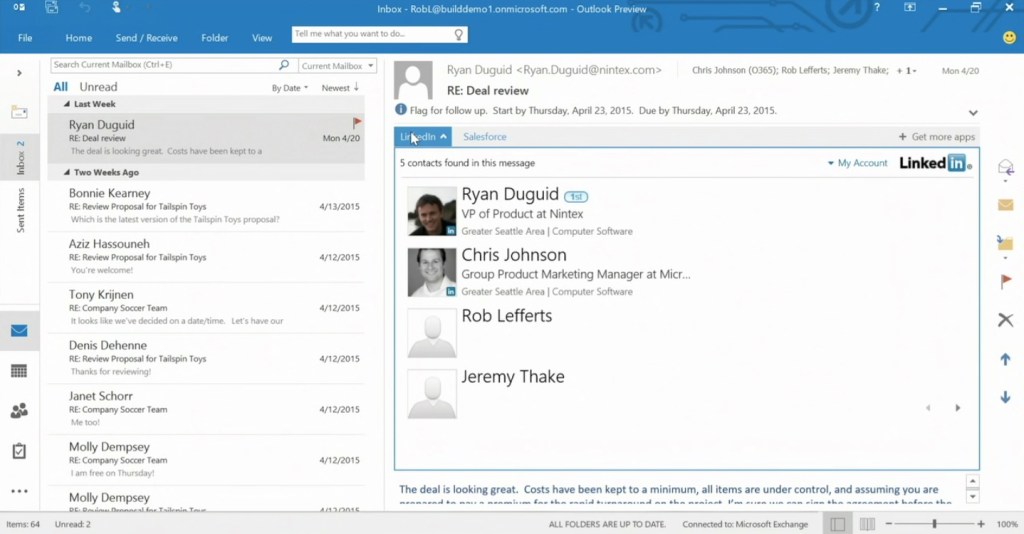This screenshot has height=534, width=1024.
Task: Click the search magnifier in mailbox search
Action: tap(284, 65)
